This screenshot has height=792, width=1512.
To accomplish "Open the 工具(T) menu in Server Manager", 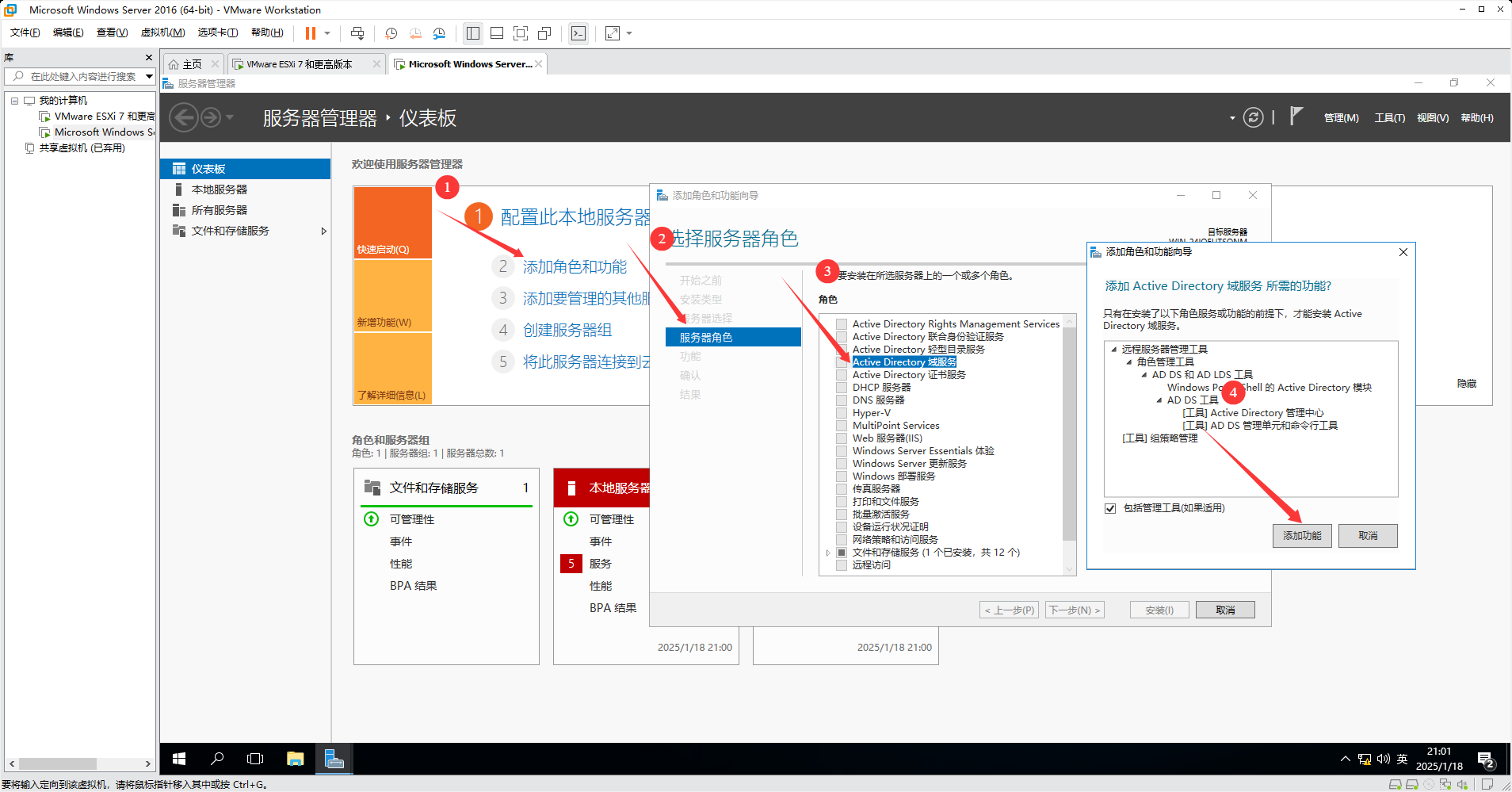I will (x=1389, y=117).
